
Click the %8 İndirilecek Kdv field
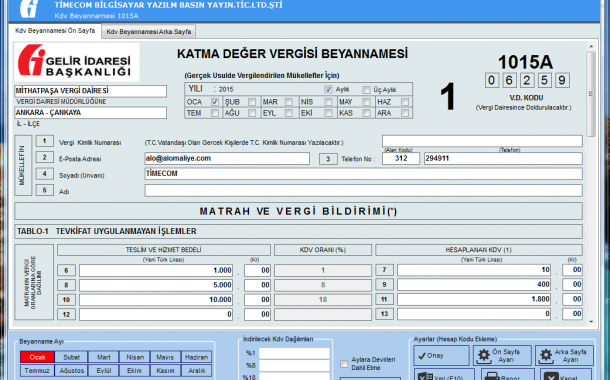[x=294, y=366]
